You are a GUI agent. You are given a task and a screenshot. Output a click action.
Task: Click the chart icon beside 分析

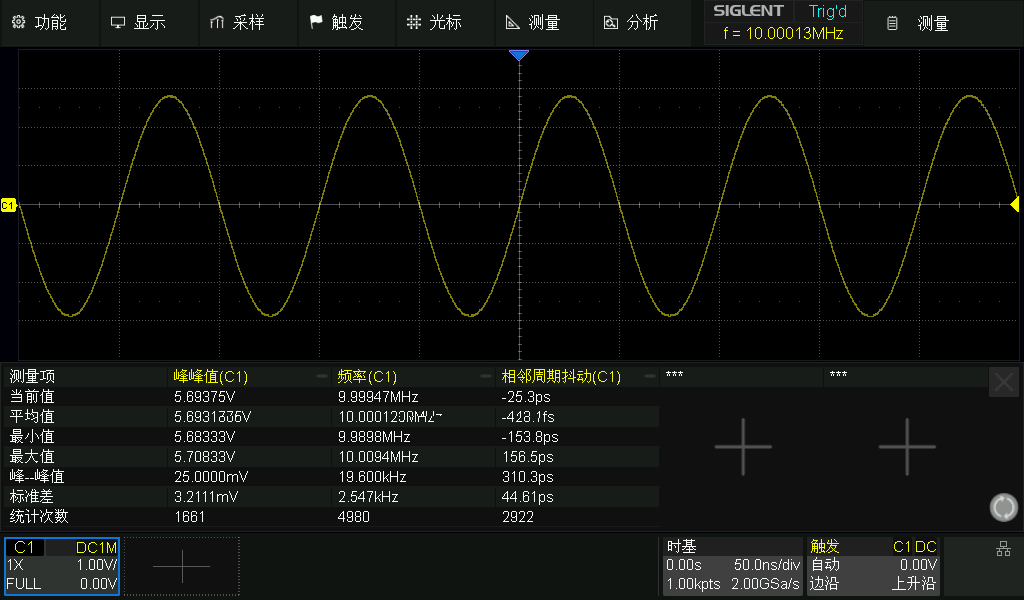coord(611,23)
